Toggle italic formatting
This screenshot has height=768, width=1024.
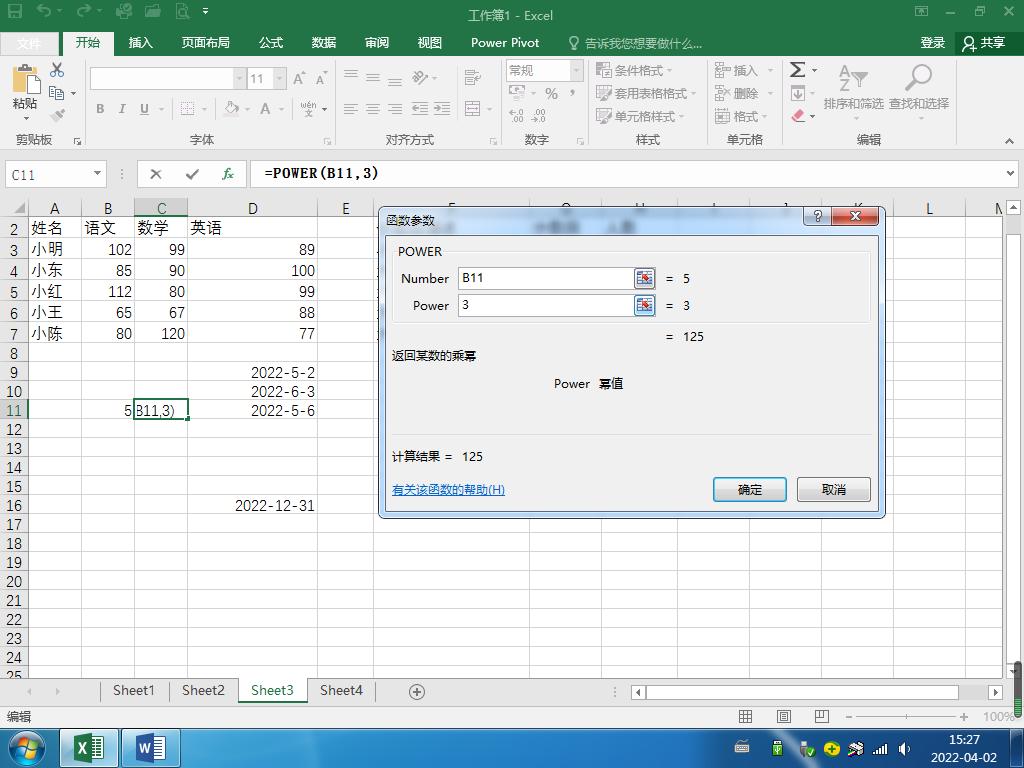[x=121, y=109]
